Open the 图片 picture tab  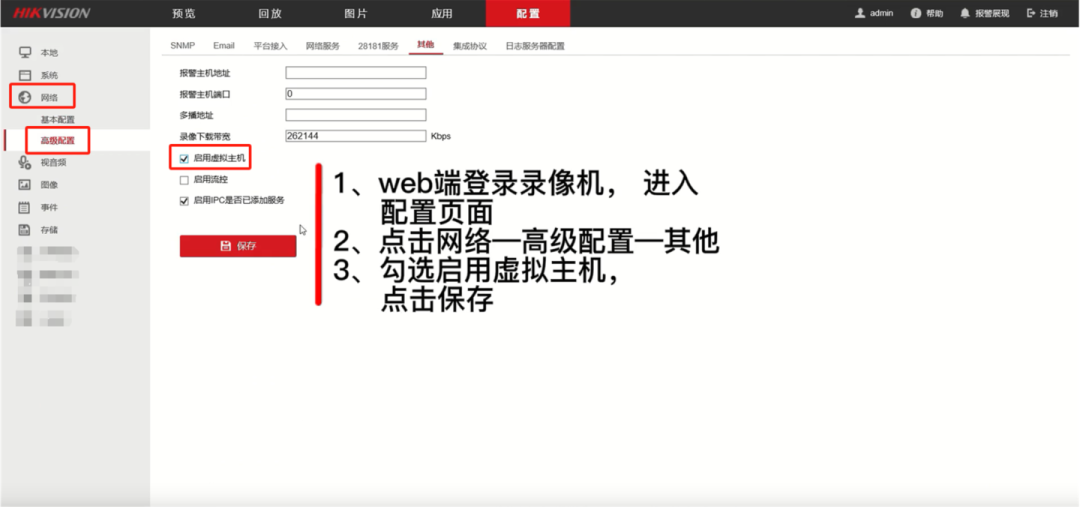pyautogui.click(x=356, y=14)
